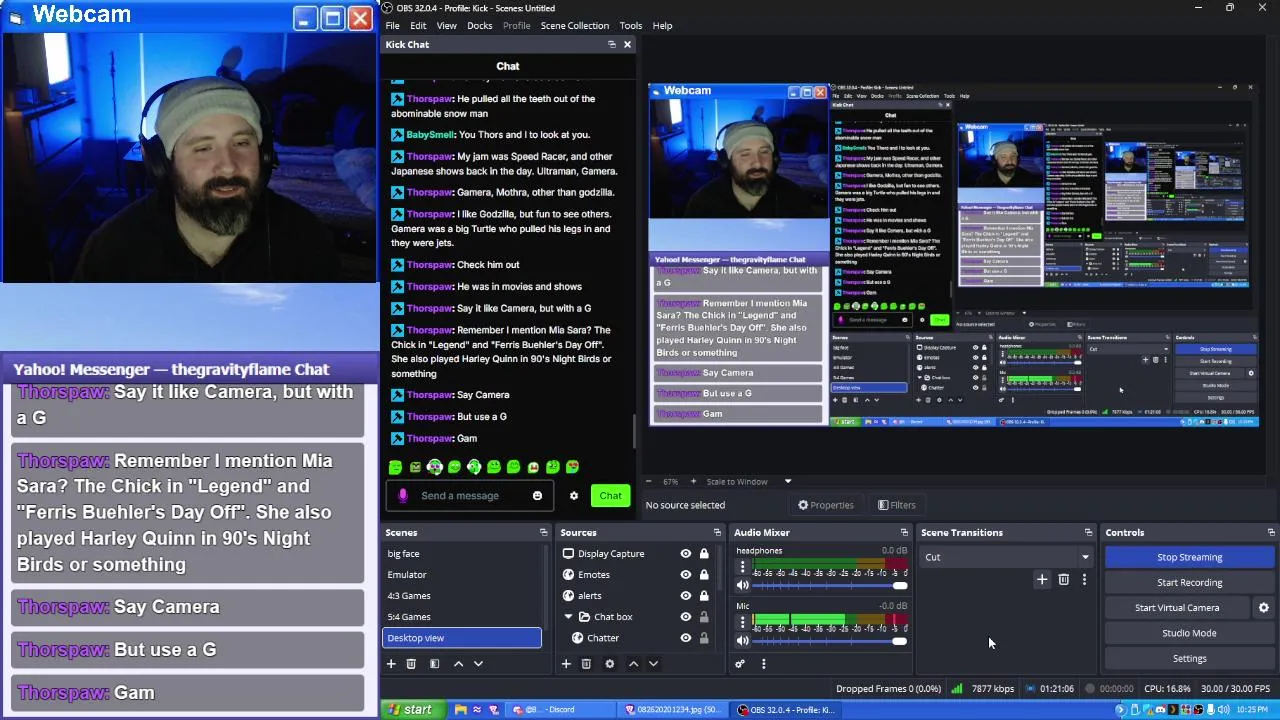Screen dimensions: 1280x720
Task: Open the Scene Collection menu
Action: click(x=575, y=26)
